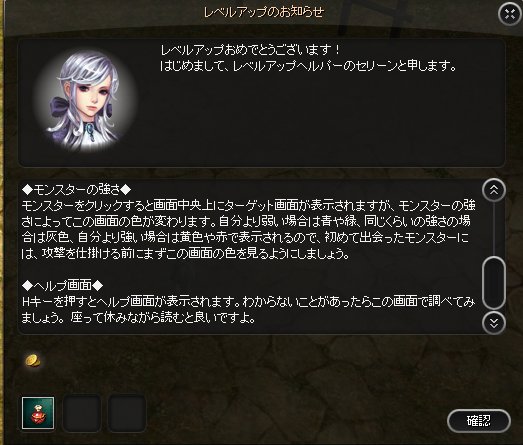Confirm with the 確認 button
This screenshot has width=523, height=445.
coord(479,421)
